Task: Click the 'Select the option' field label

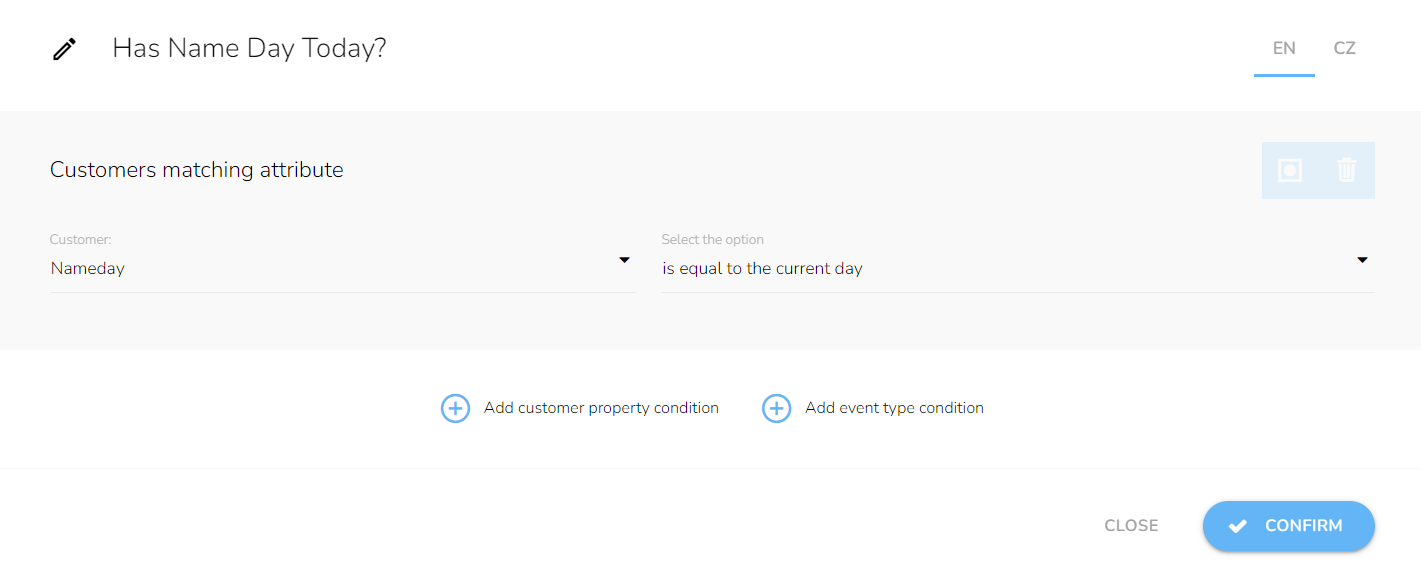Action: click(x=712, y=240)
